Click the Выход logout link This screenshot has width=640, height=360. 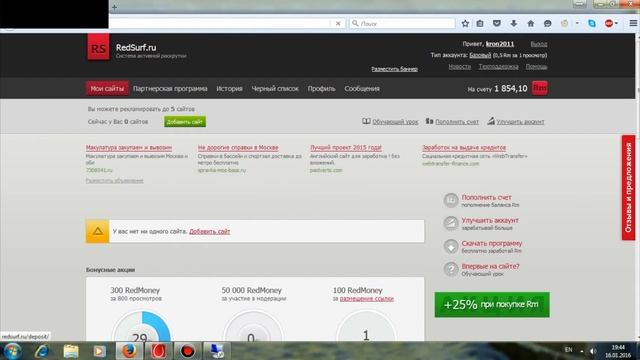[539, 44]
